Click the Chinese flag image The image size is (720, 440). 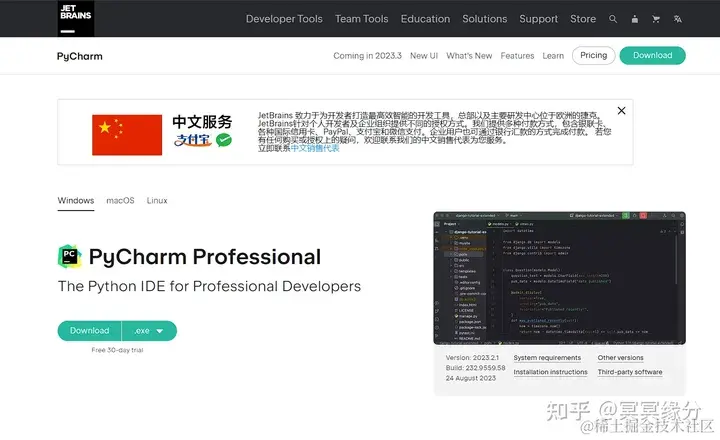pos(127,135)
